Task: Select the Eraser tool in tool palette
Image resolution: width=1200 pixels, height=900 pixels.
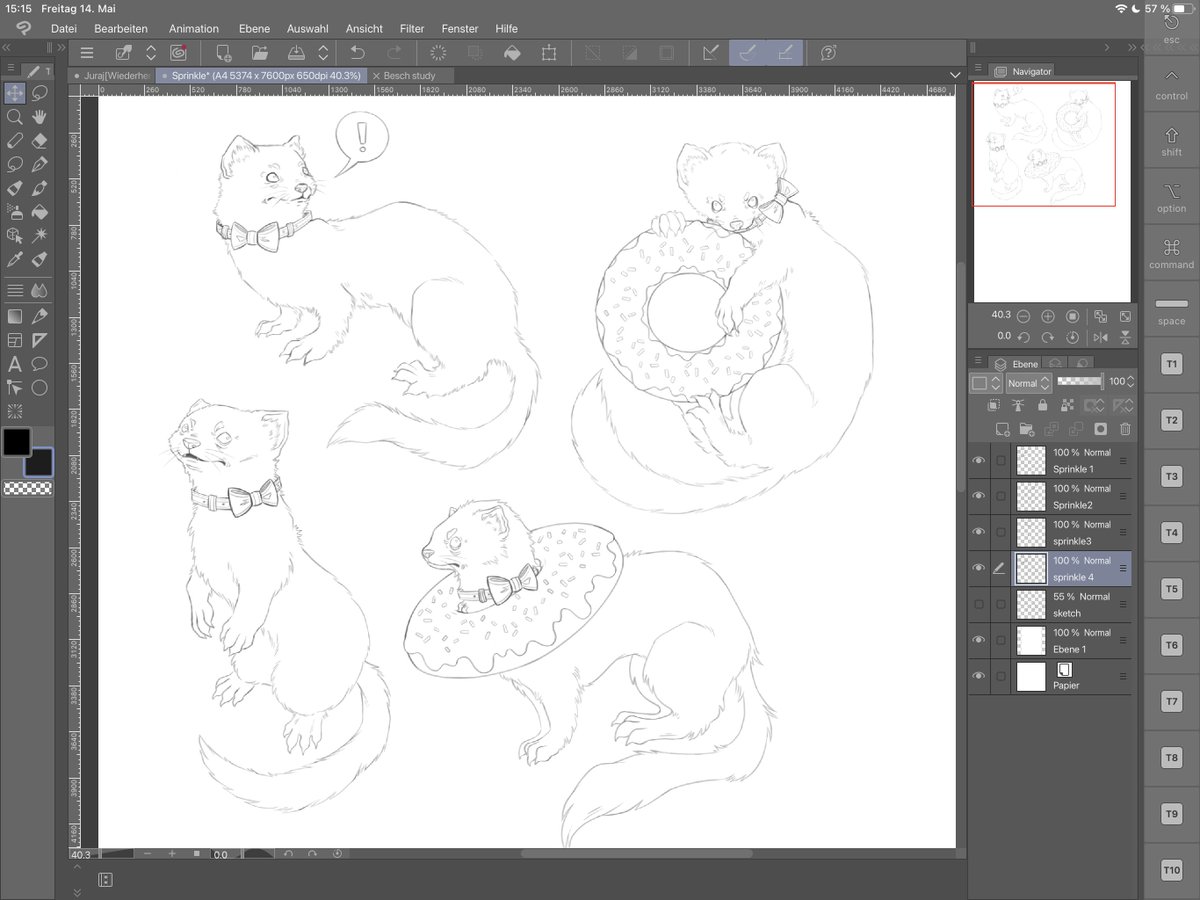Action: (x=40, y=141)
